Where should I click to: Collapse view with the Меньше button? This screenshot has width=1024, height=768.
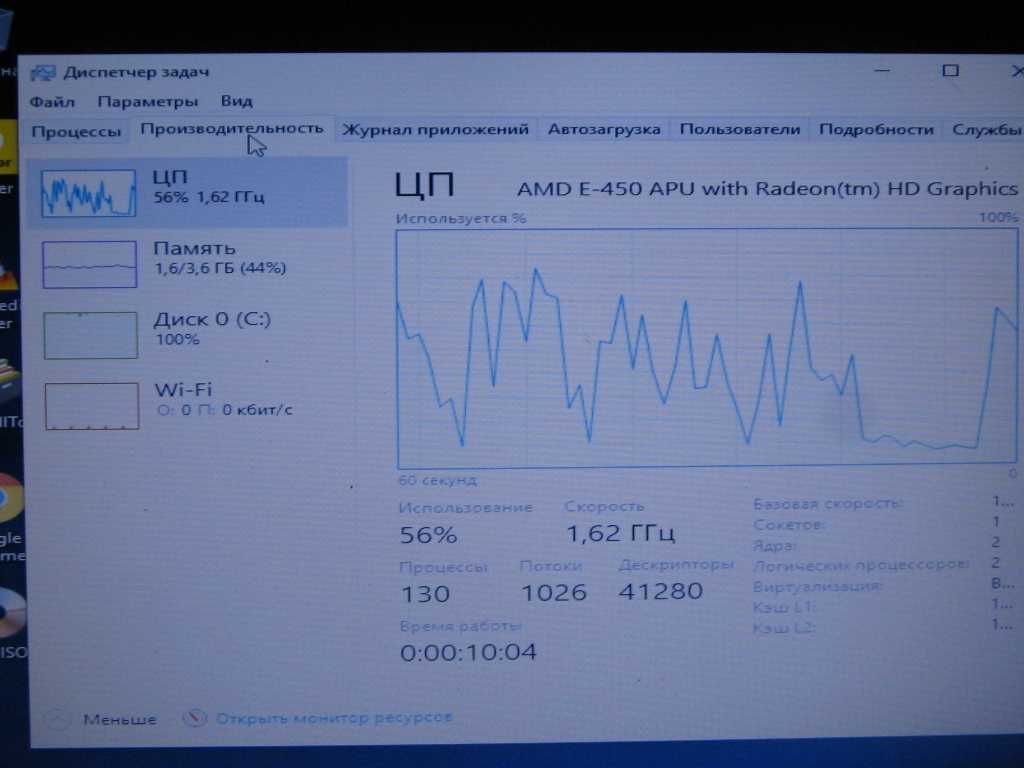click(120, 720)
